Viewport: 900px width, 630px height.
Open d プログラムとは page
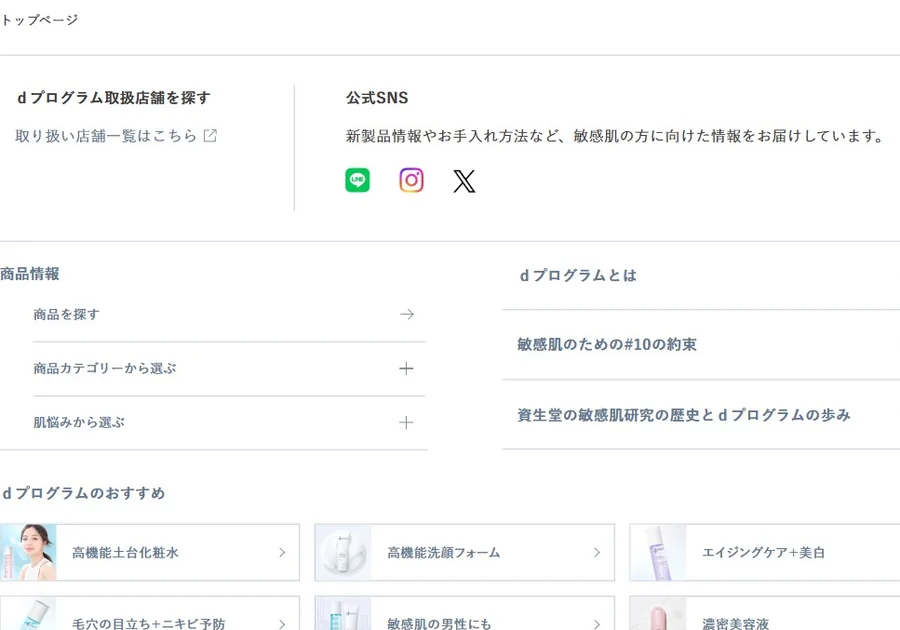pos(578,275)
